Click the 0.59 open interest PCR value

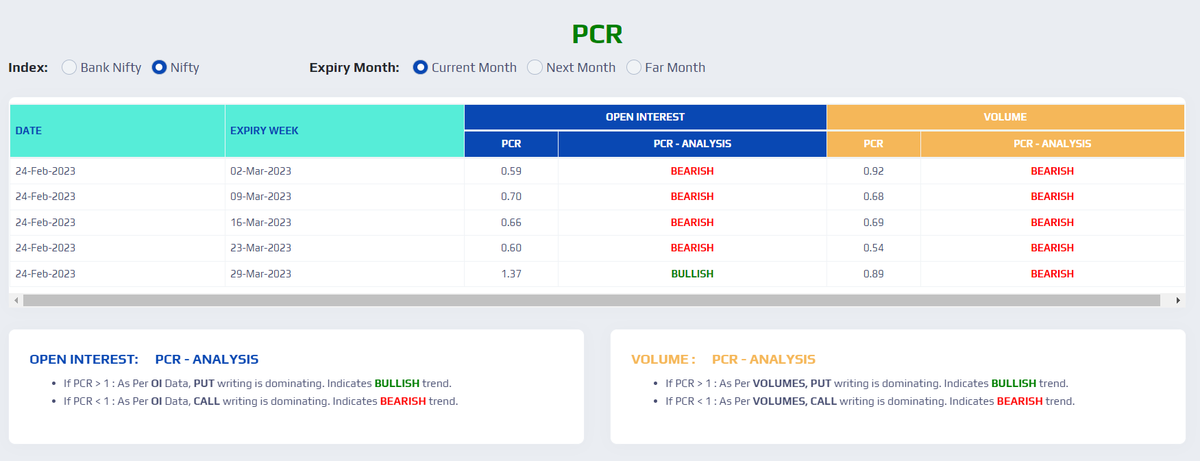[x=511, y=171]
